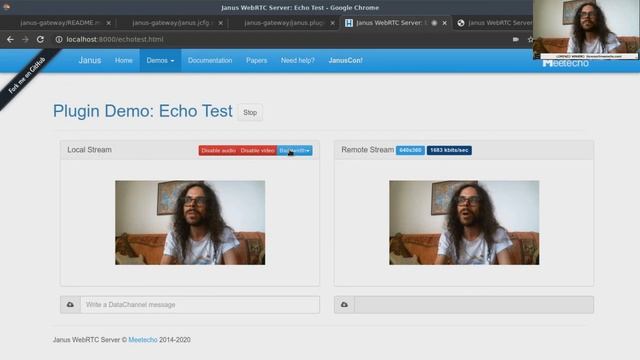The image size is (640, 360).
Task: Open the Papers page
Action: (256, 60)
